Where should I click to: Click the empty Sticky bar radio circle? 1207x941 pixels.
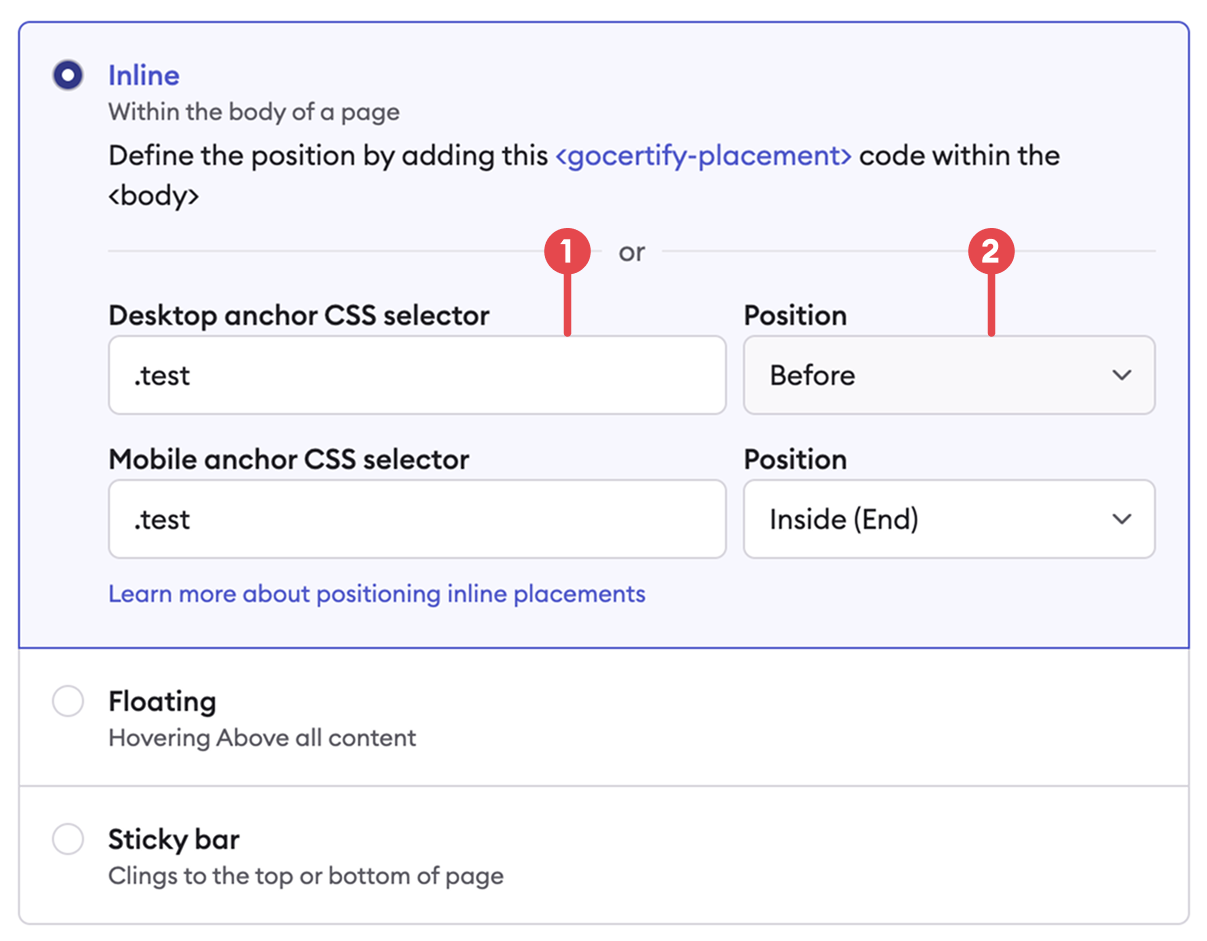pos(67,839)
